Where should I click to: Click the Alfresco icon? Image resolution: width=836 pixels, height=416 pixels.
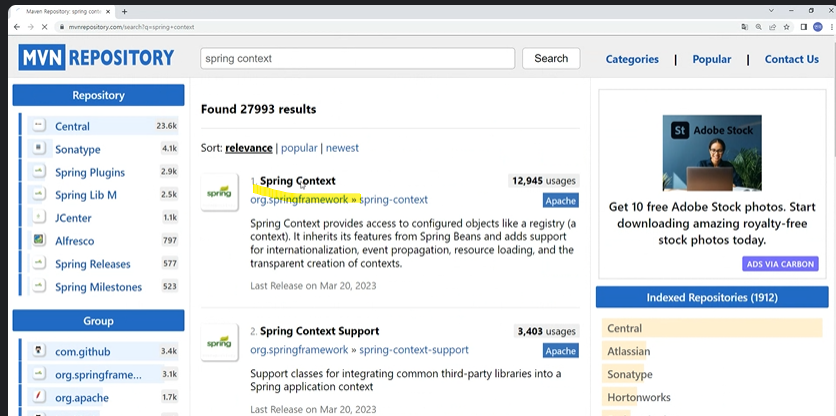(38, 240)
